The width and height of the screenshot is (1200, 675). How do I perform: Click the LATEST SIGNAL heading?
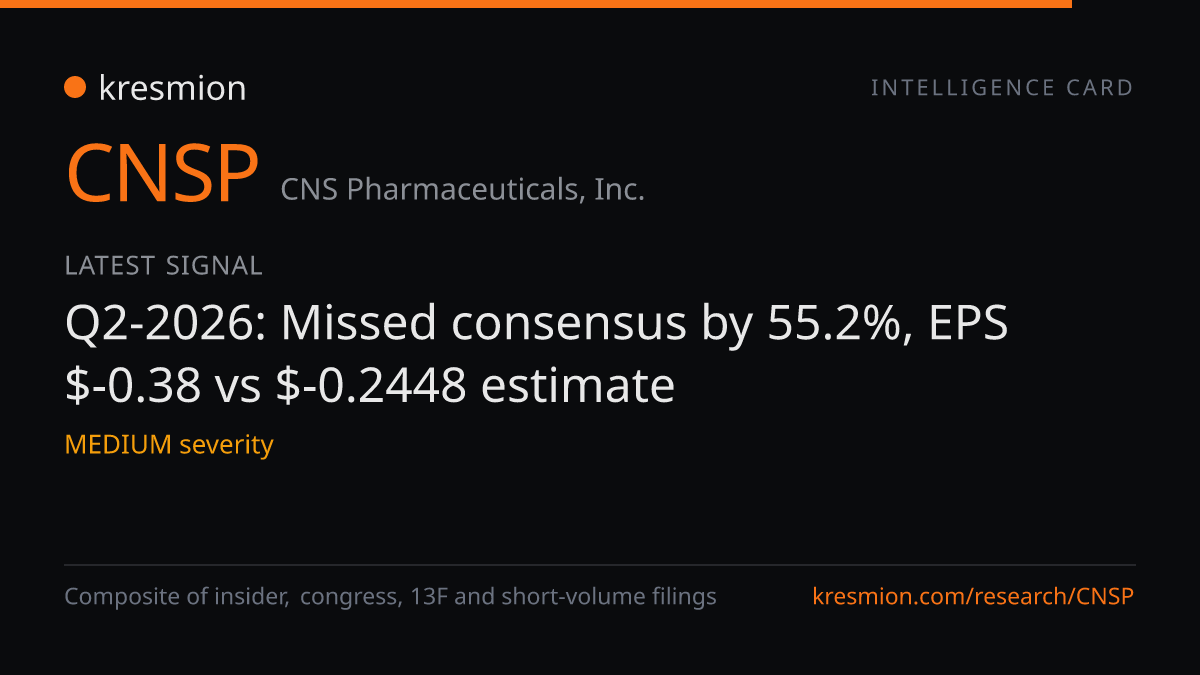163,266
